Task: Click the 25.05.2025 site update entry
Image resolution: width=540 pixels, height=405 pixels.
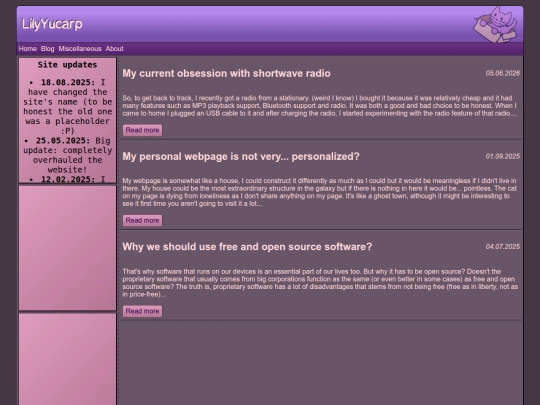Action: click(68, 155)
